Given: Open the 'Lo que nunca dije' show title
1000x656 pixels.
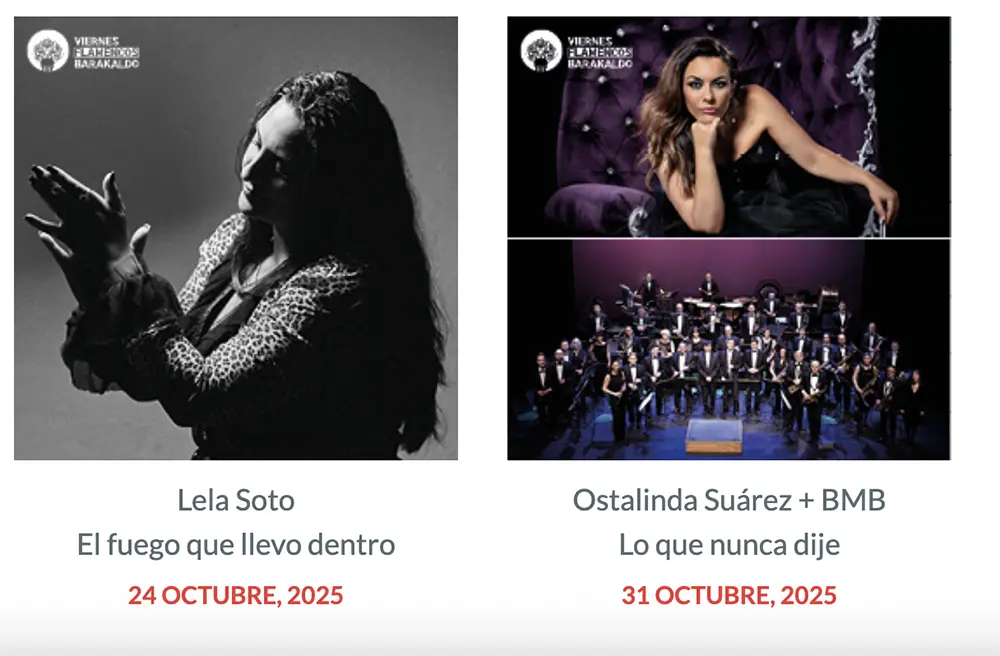Looking at the screenshot, I should click(729, 545).
